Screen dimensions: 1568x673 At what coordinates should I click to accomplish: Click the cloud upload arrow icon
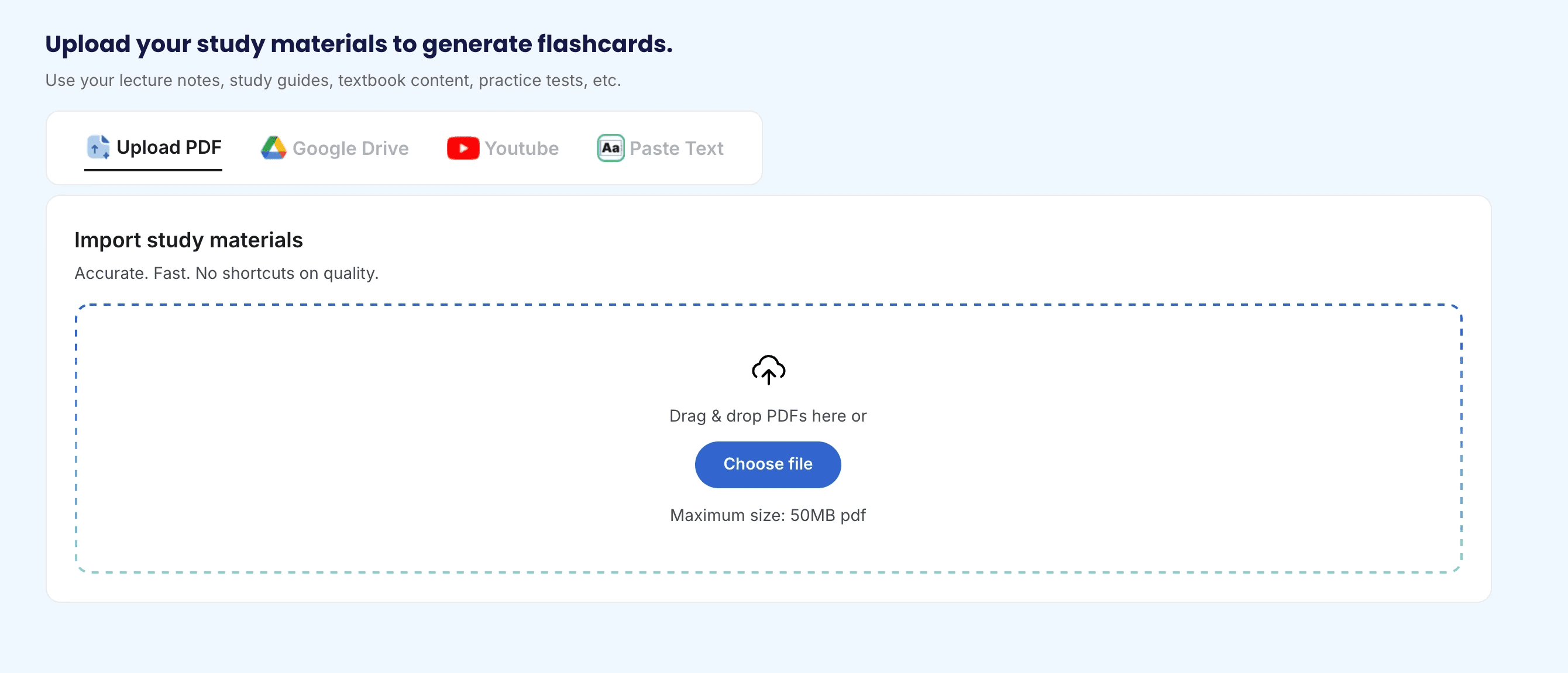pyautogui.click(x=768, y=370)
